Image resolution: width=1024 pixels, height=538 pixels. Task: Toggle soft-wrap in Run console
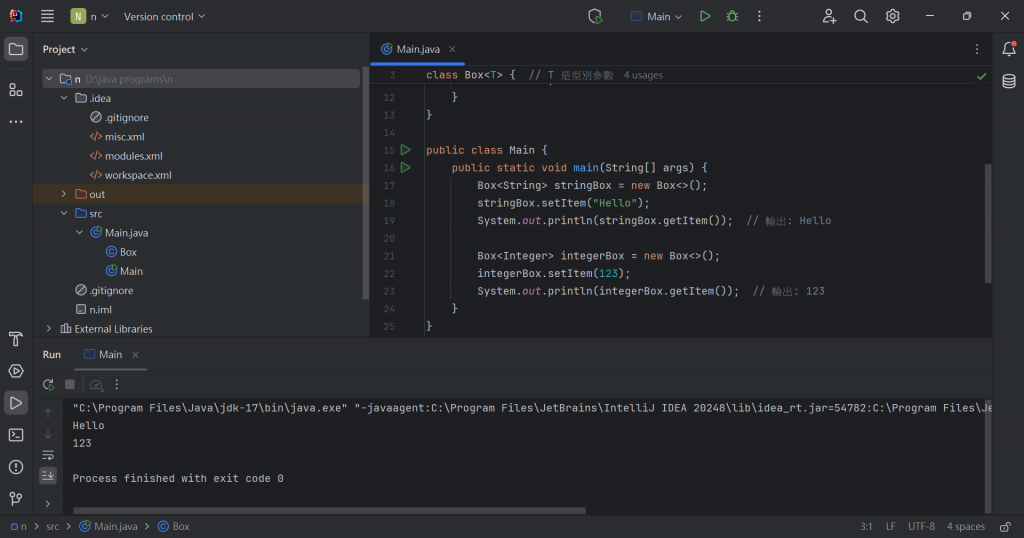pos(48,455)
